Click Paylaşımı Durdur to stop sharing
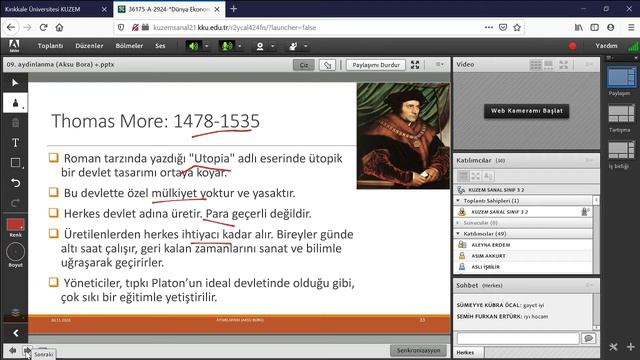 point(376,65)
